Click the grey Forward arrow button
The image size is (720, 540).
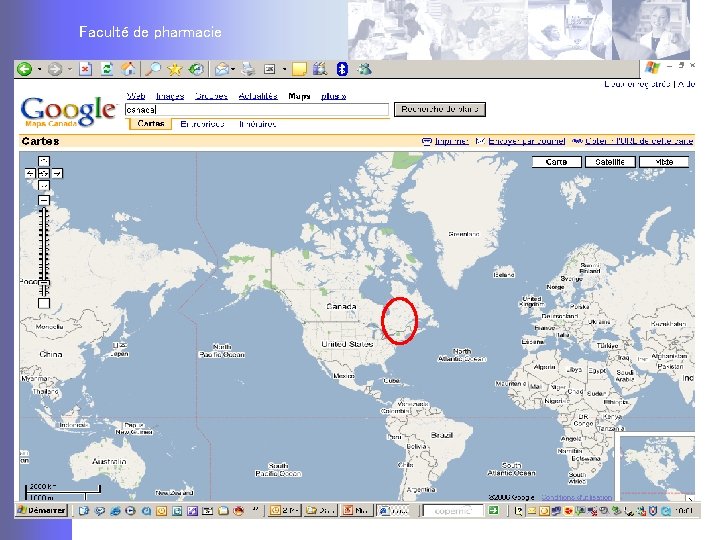tap(55, 69)
